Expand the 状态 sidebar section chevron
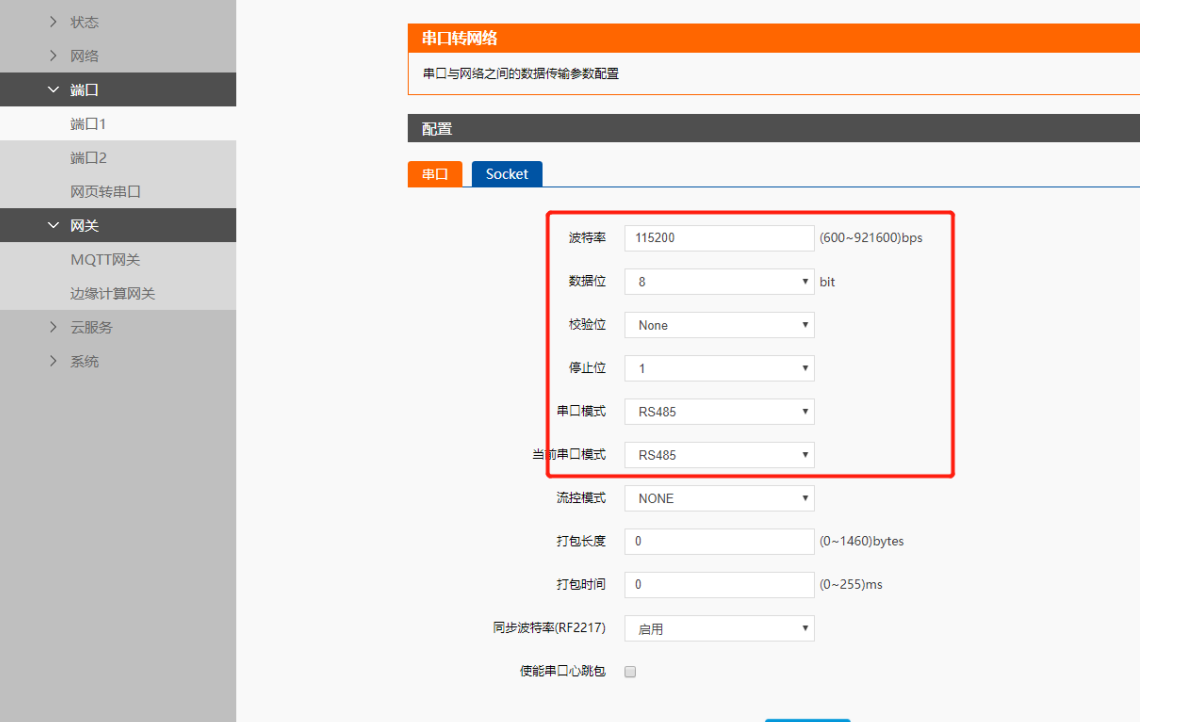 [x=54, y=22]
